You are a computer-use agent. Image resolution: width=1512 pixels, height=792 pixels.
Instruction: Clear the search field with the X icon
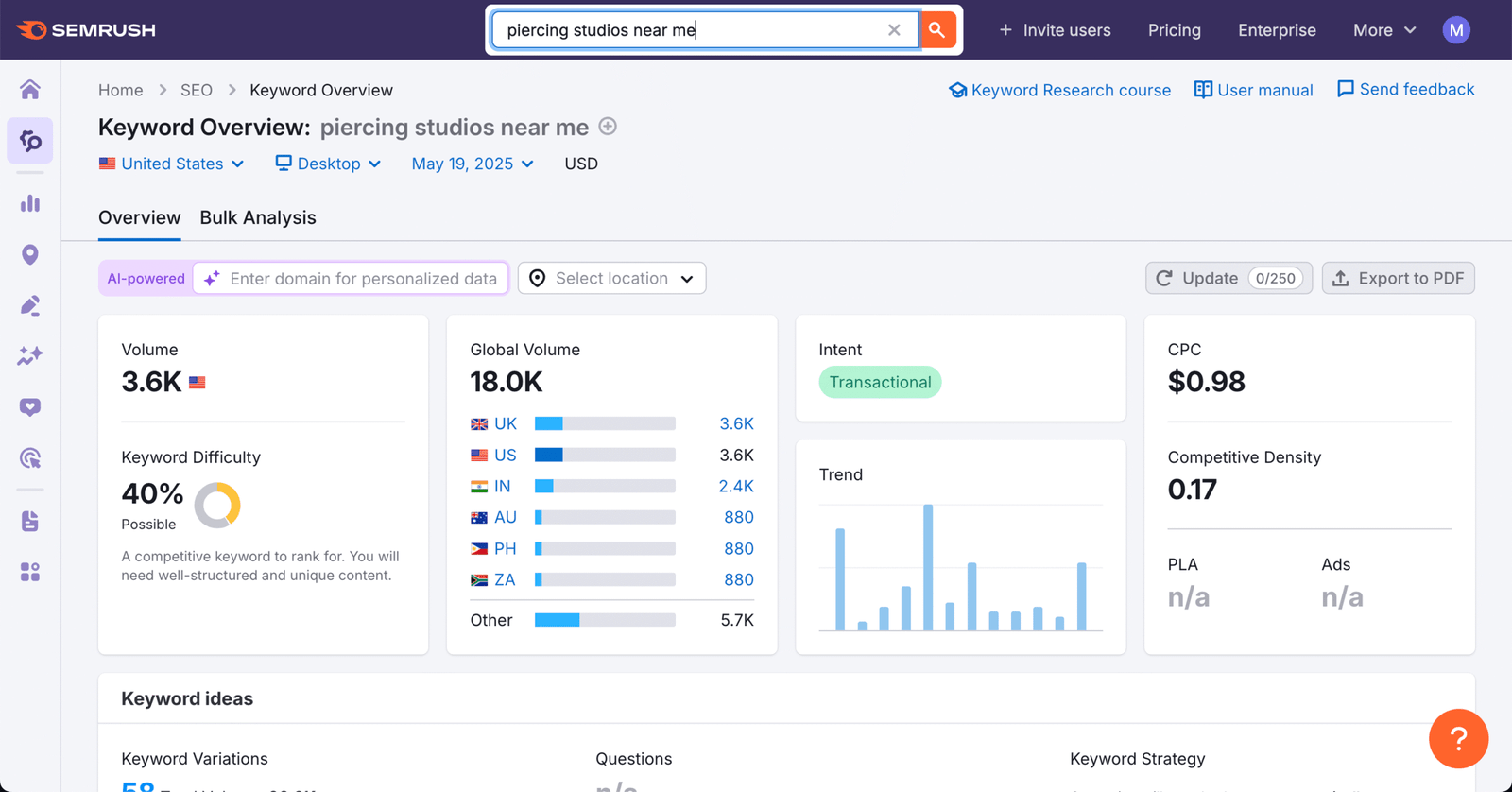(894, 30)
